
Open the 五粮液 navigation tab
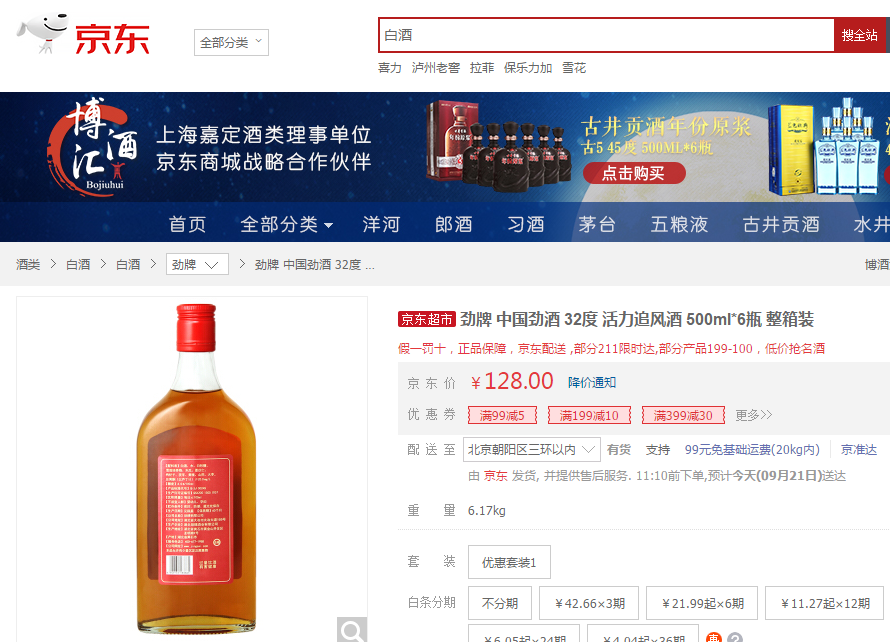pyautogui.click(x=679, y=224)
